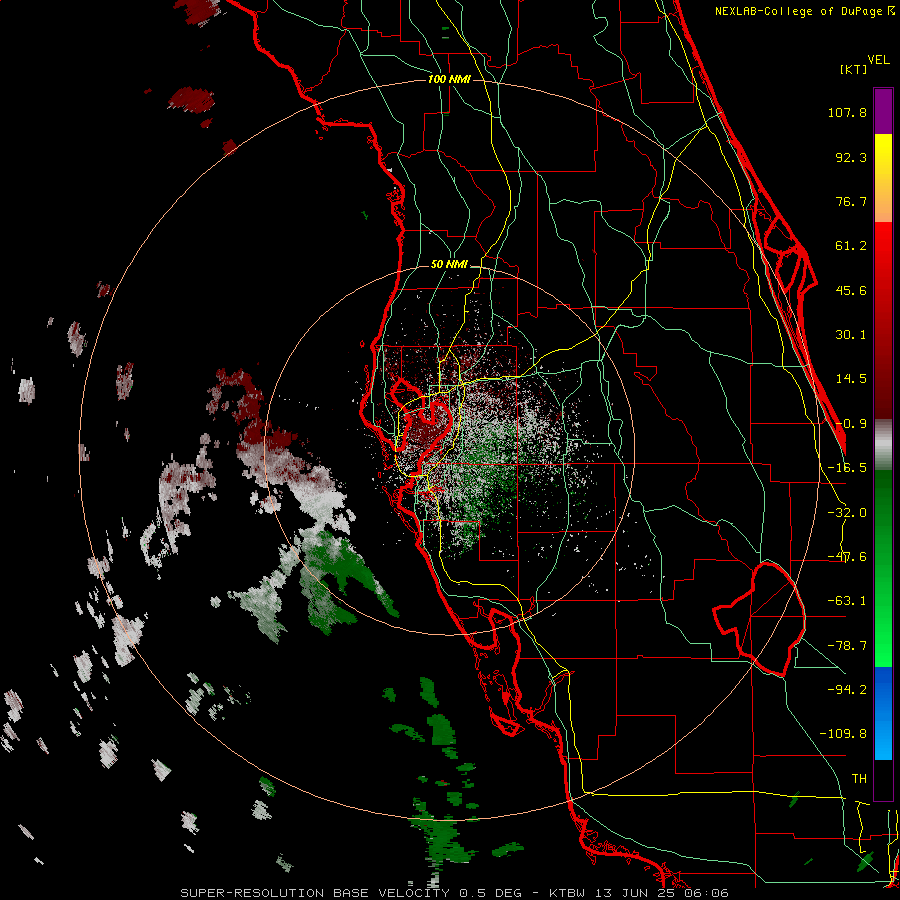Select the -32.0 scale value
900x900 pixels.
847,513
